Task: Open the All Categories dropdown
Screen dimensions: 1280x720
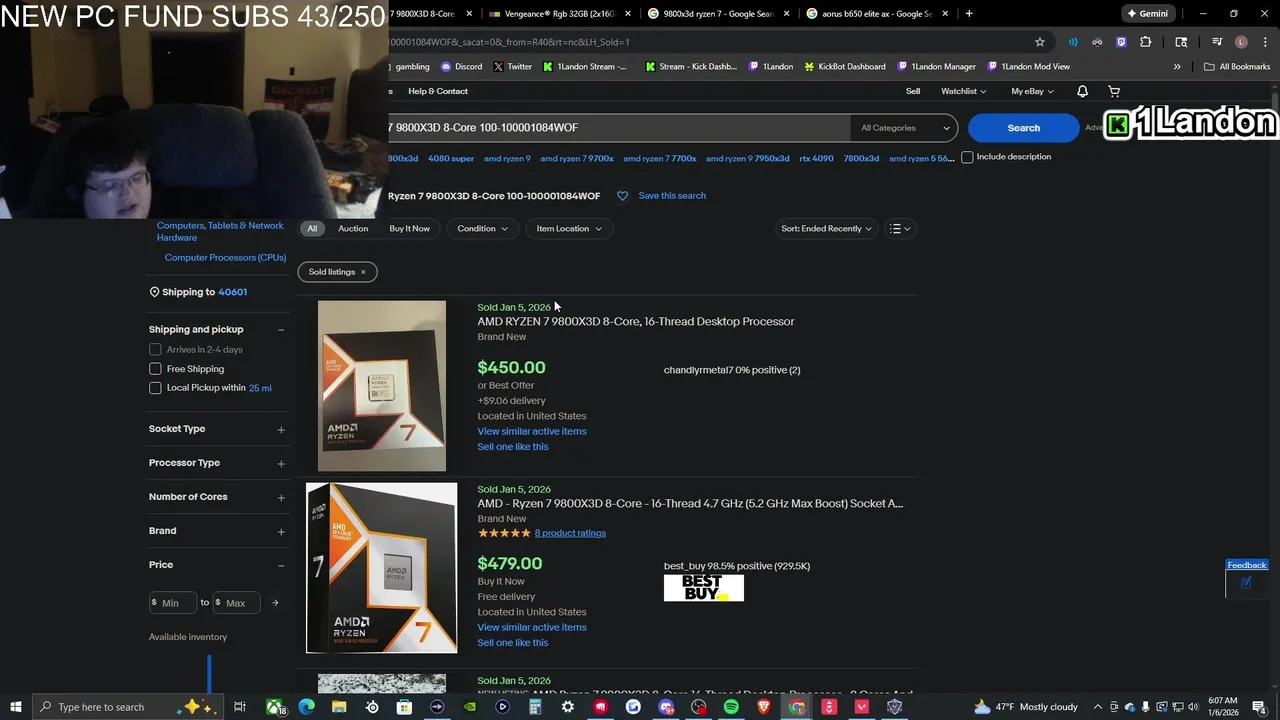Action: [904, 128]
